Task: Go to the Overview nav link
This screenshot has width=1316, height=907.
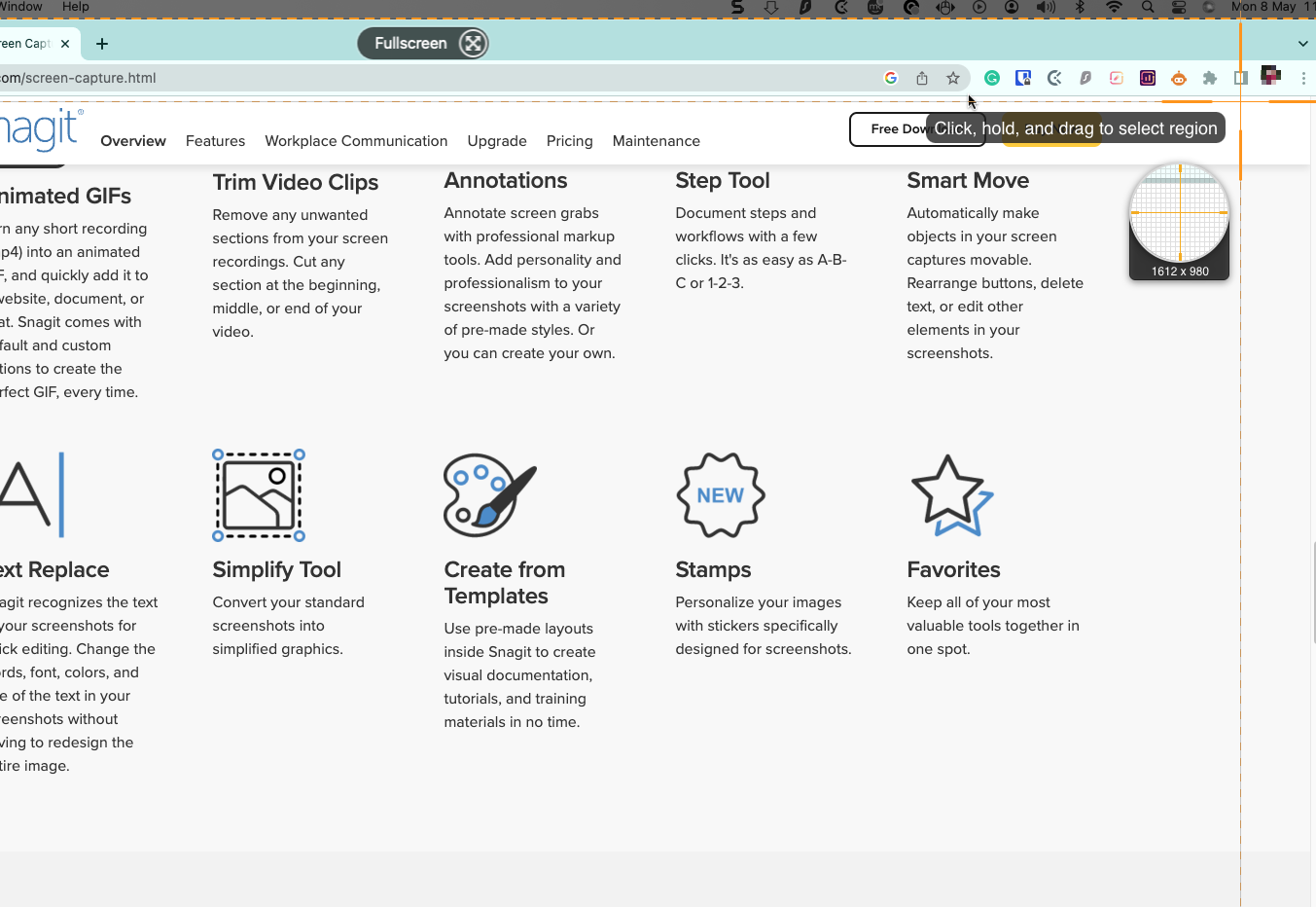Action: click(x=133, y=141)
